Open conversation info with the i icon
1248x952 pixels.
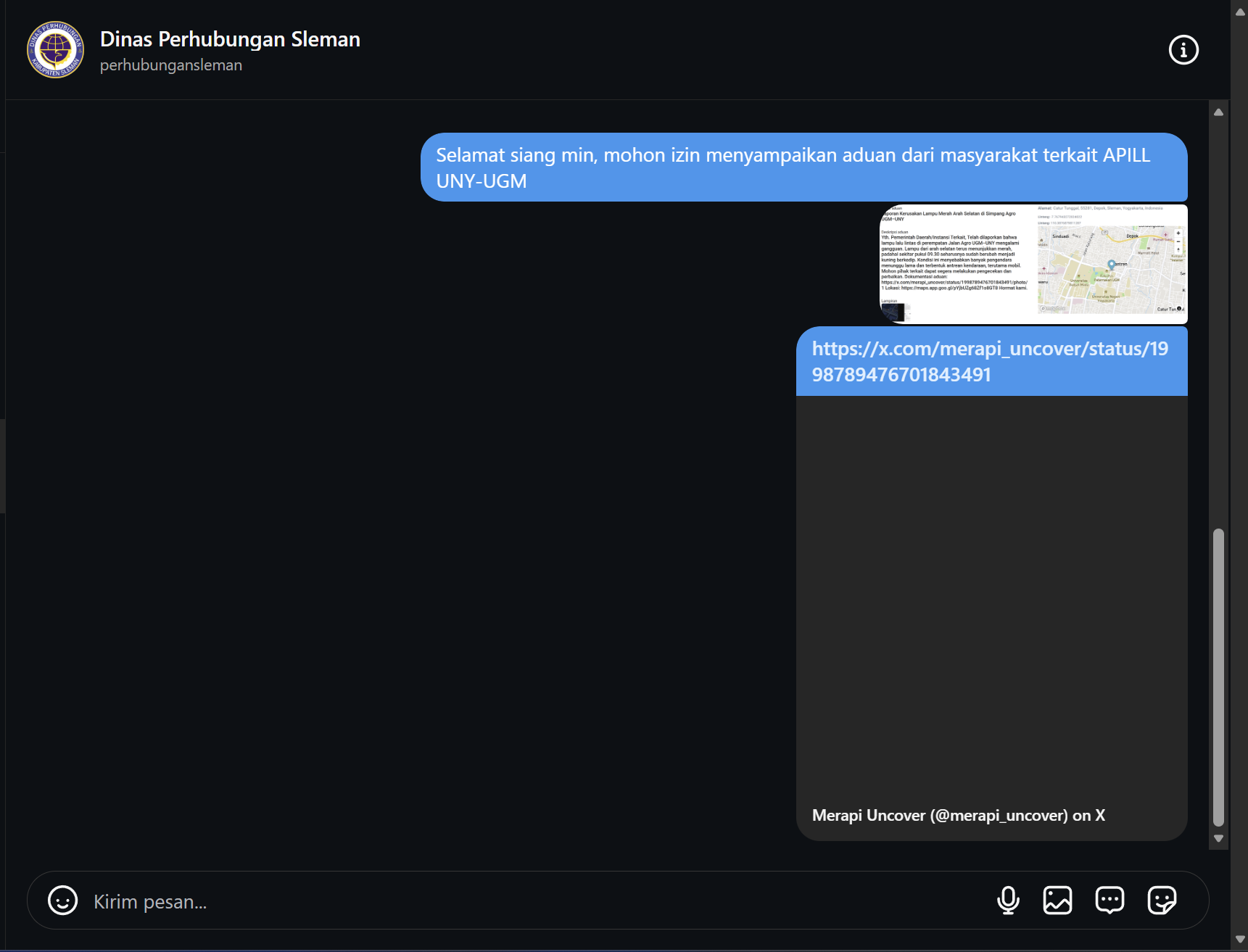[1183, 50]
